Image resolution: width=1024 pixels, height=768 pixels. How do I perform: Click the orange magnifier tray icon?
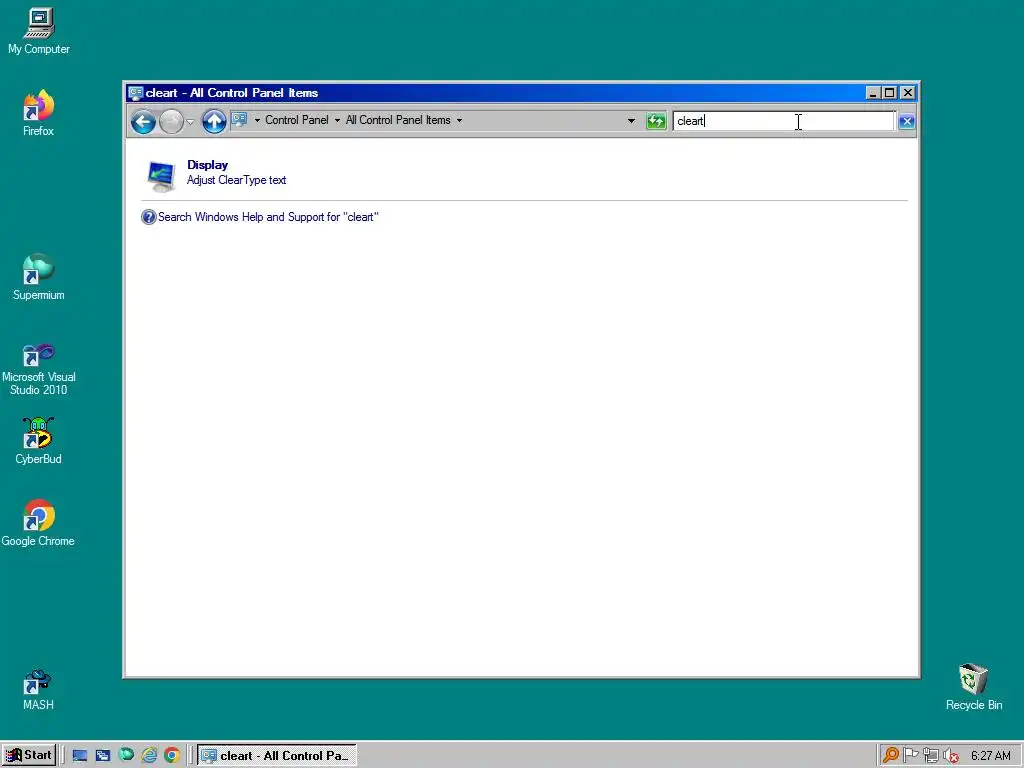click(x=890, y=756)
